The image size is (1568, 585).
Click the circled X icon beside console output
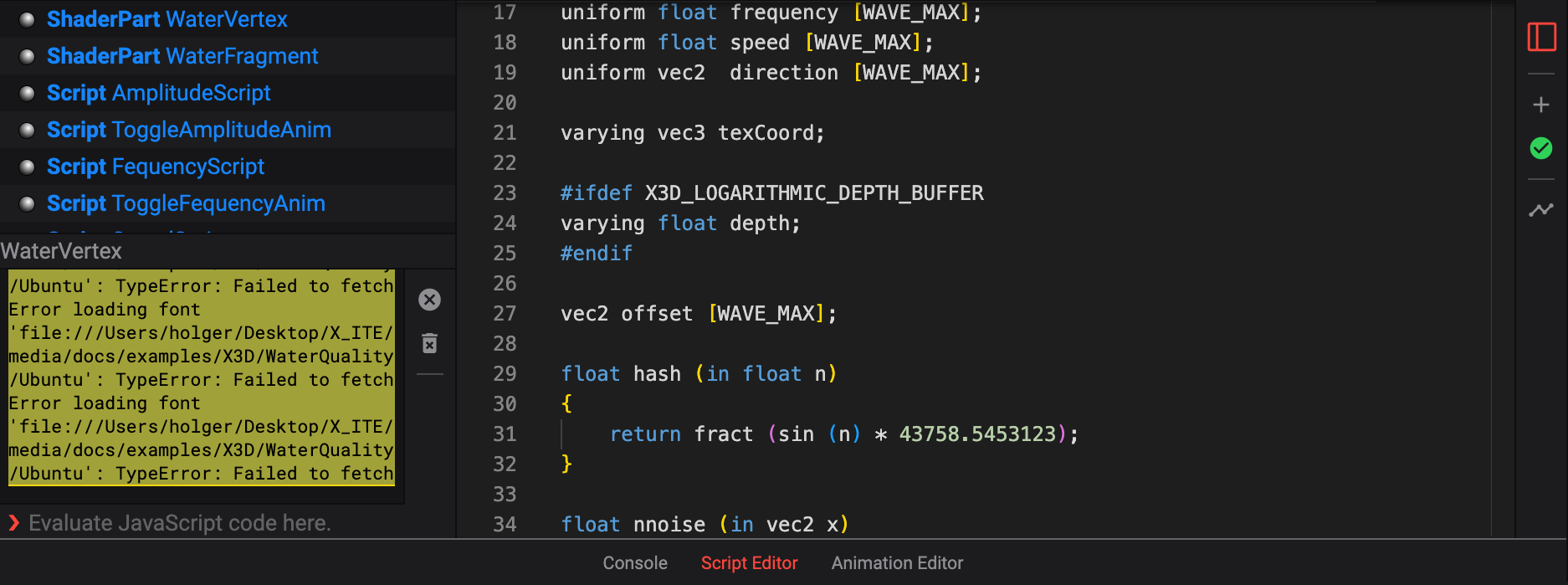pyautogui.click(x=429, y=300)
